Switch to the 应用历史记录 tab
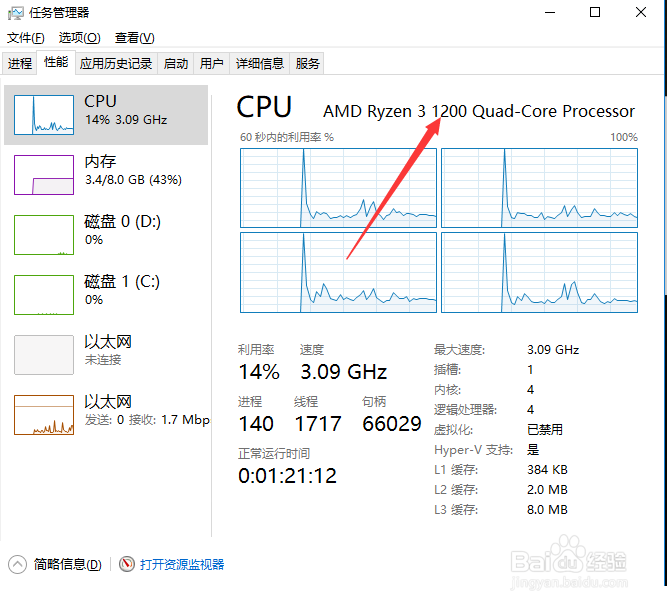The height and width of the screenshot is (606, 667). point(116,63)
